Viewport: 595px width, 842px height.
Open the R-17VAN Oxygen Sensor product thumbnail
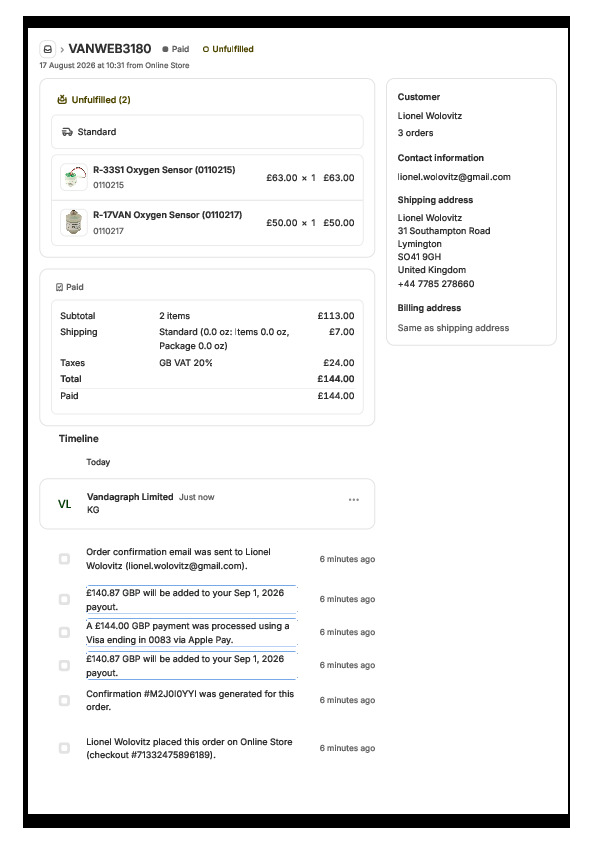pos(74,222)
